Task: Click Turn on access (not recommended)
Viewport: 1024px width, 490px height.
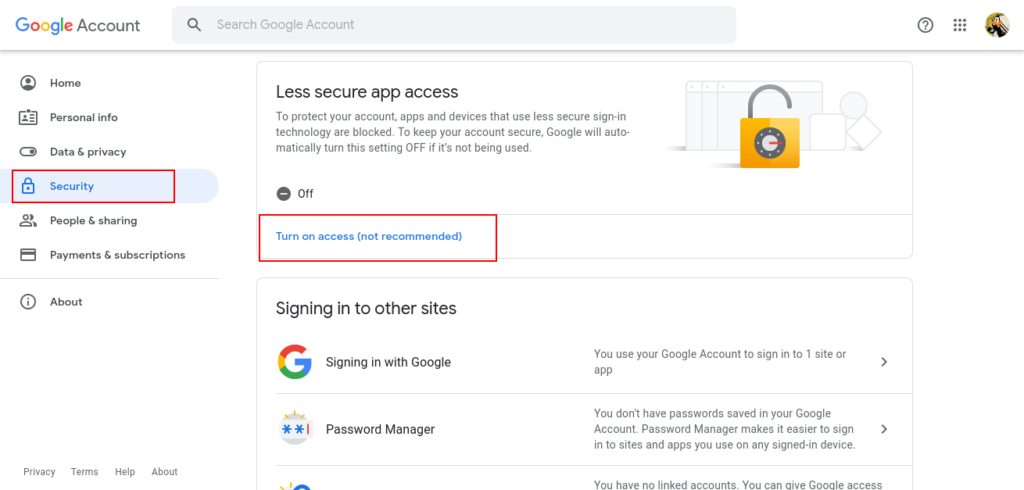Action: [x=369, y=237]
